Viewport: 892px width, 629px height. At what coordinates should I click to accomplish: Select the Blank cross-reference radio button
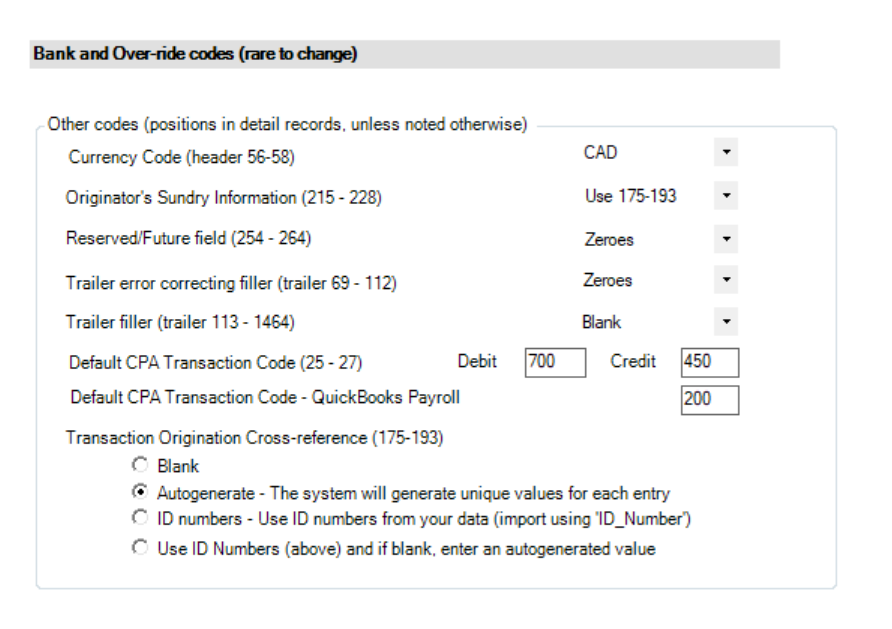[141, 466]
